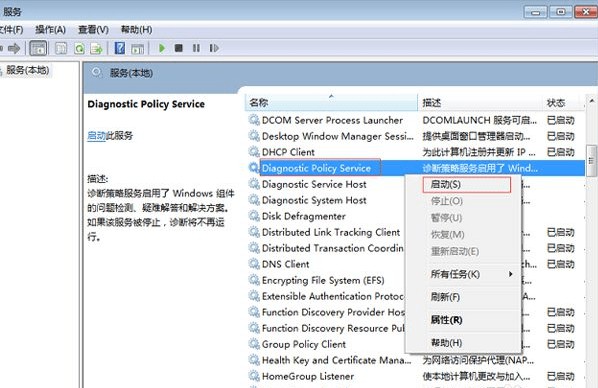
Task: Click the forward arrow toolbar icon
Action: click(14, 48)
